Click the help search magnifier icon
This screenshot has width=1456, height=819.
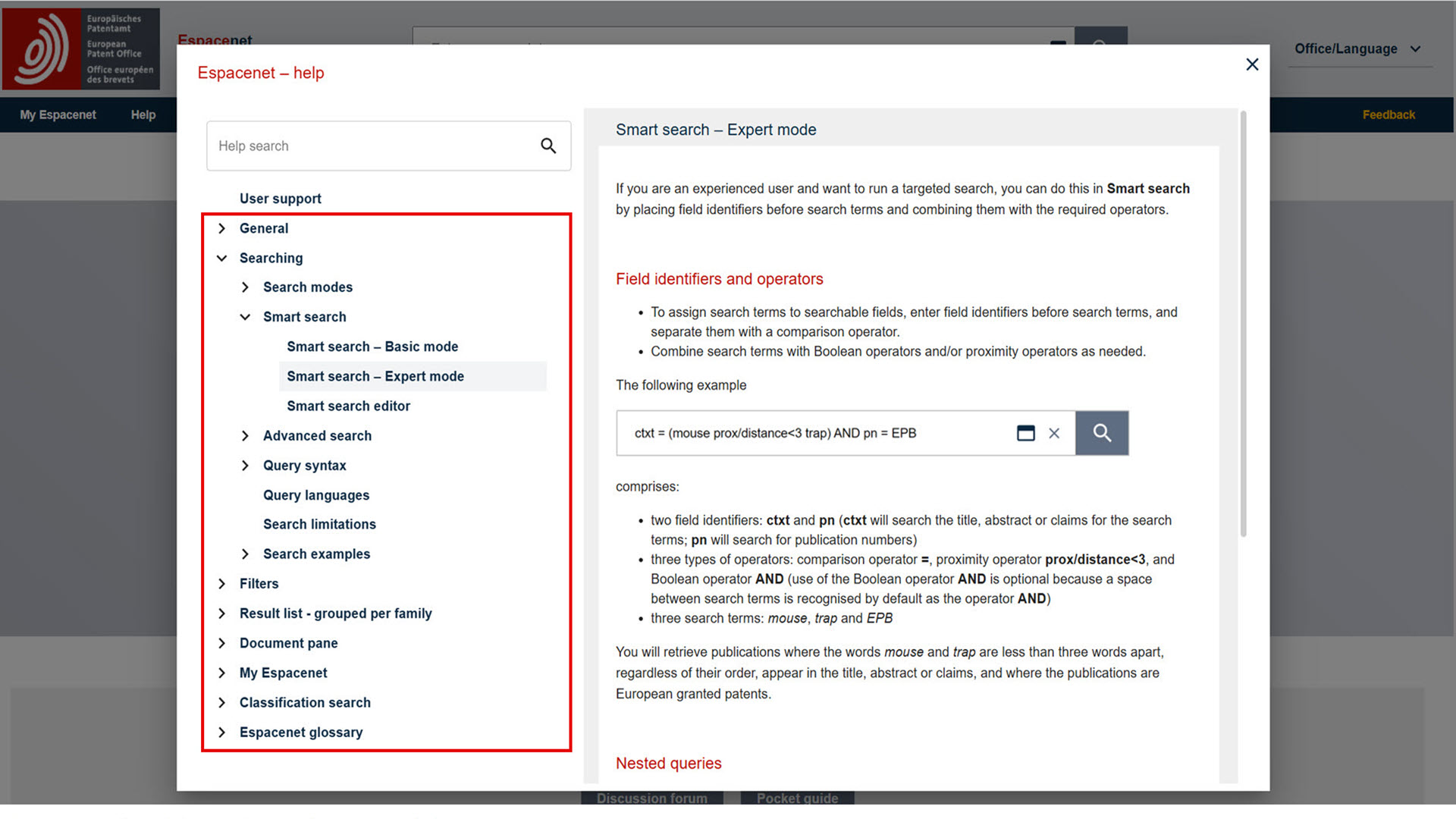548,146
